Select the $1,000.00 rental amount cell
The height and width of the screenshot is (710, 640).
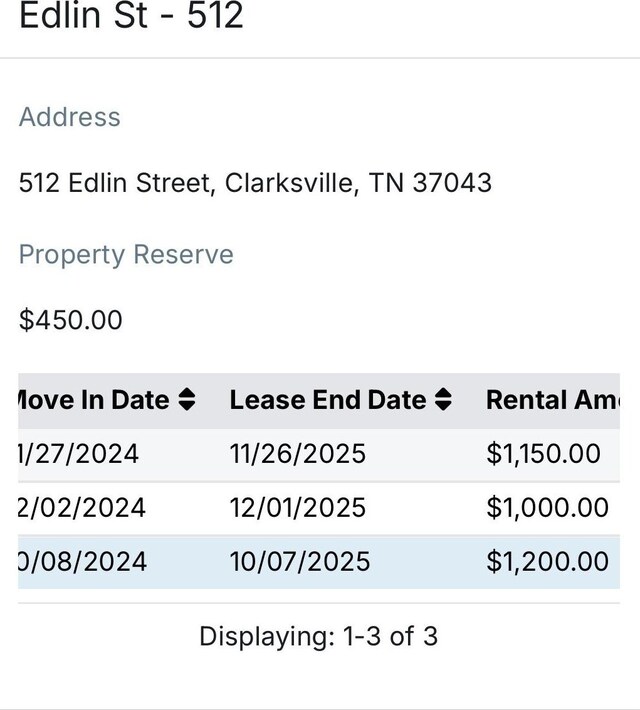coord(548,508)
